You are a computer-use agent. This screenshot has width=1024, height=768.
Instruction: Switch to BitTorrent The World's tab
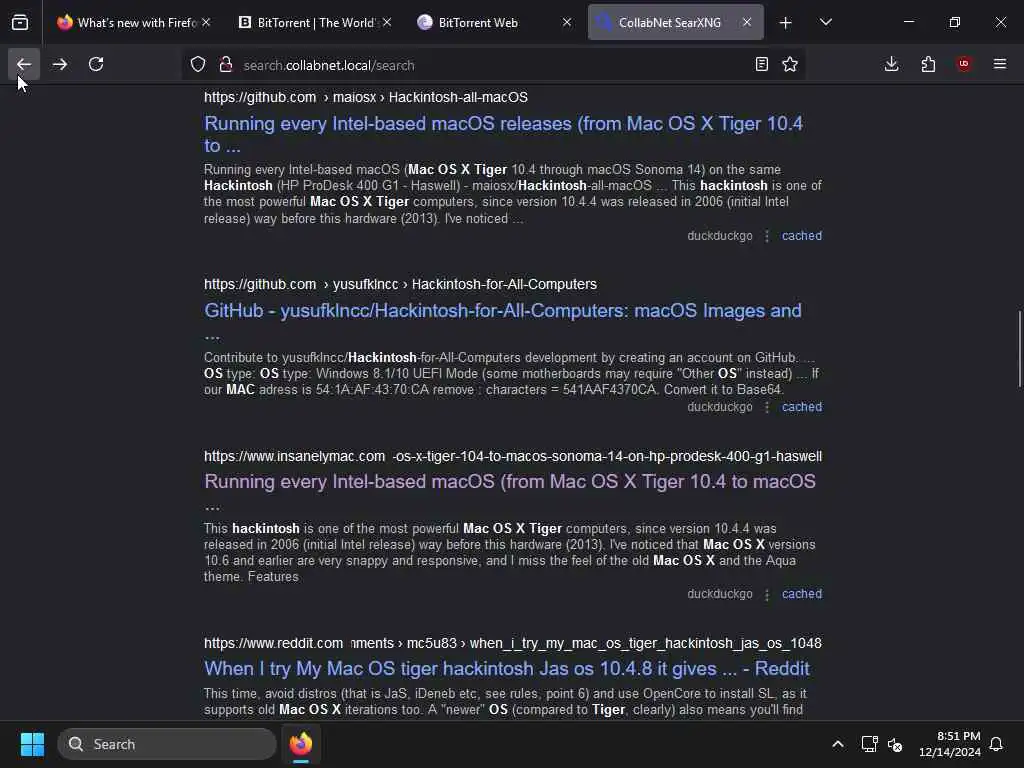(315, 22)
